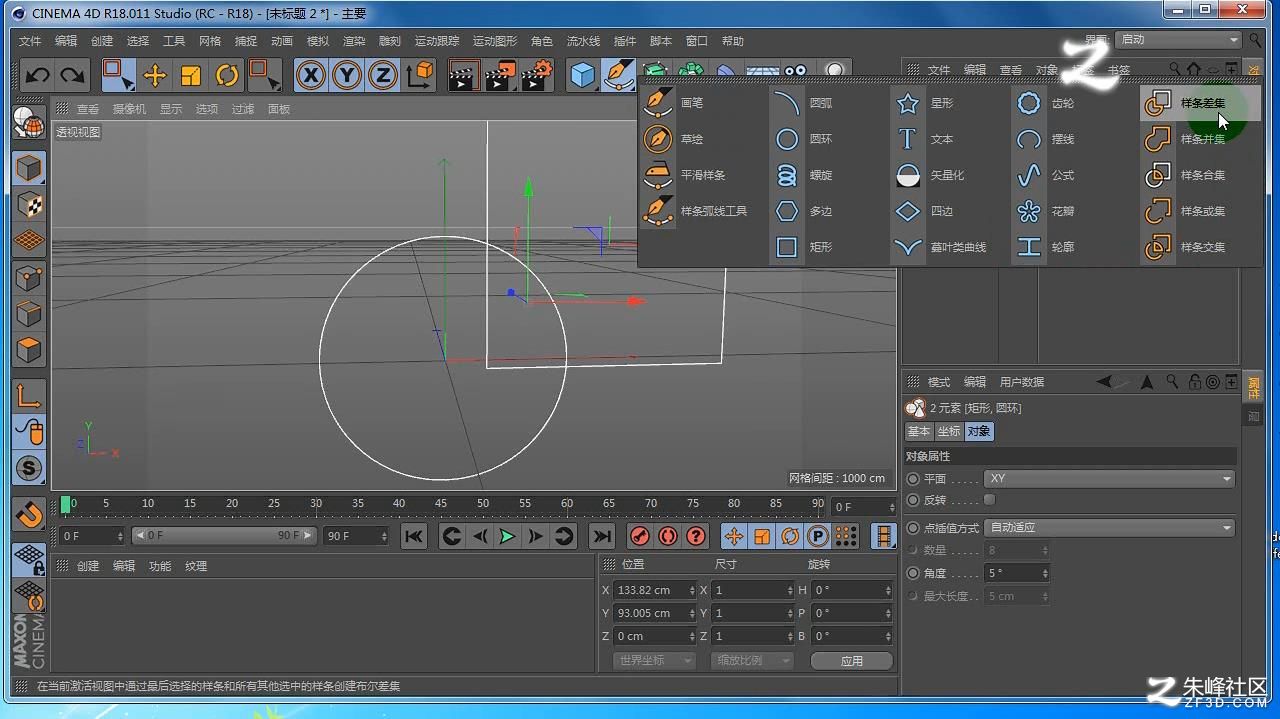This screenshot has width=1280, height=719.
Task: Click the 平面 animation radio dot
Action: coord(913,479)
